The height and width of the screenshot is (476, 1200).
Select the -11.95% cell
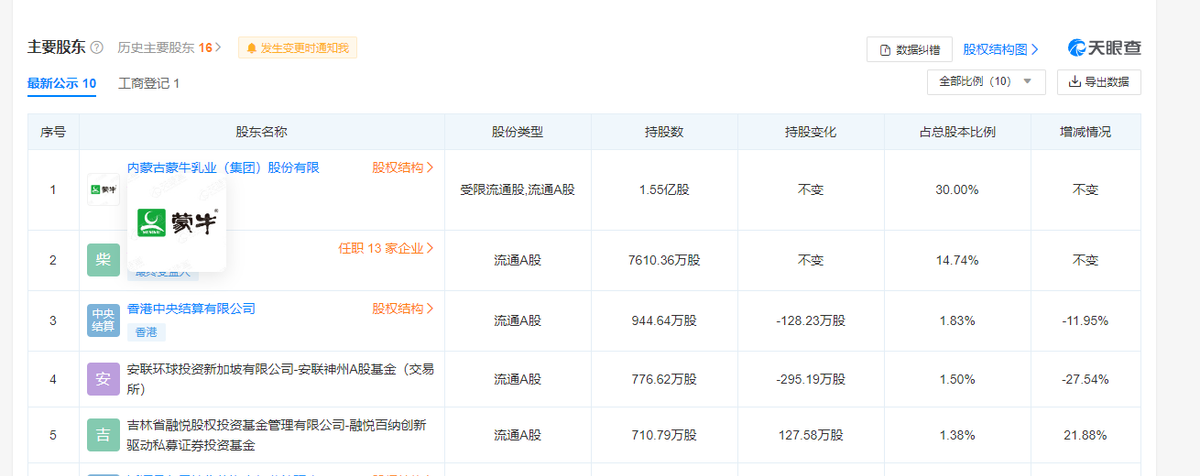[x=1085, y=321]
